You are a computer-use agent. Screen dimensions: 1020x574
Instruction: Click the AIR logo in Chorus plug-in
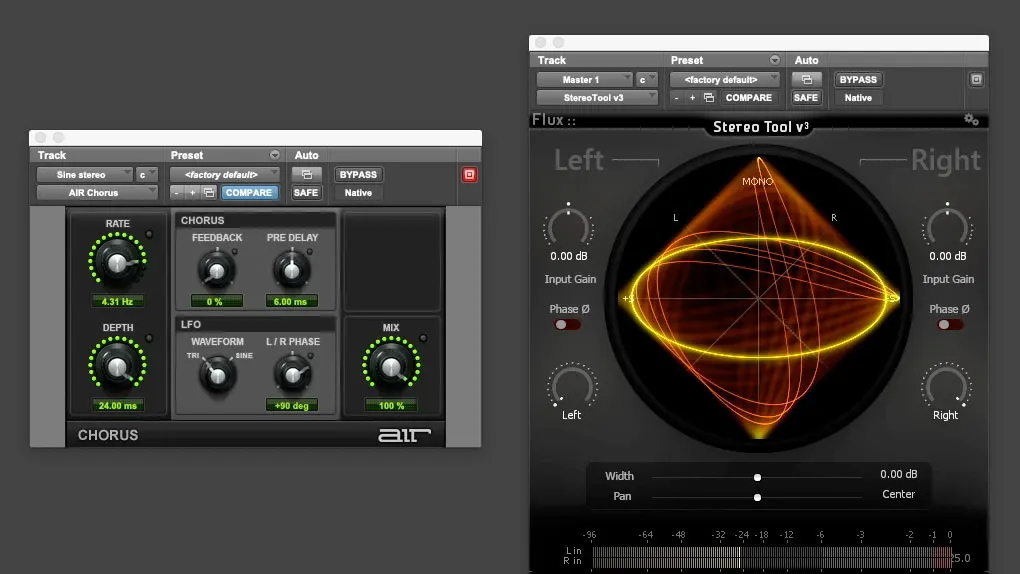point(405,435)
